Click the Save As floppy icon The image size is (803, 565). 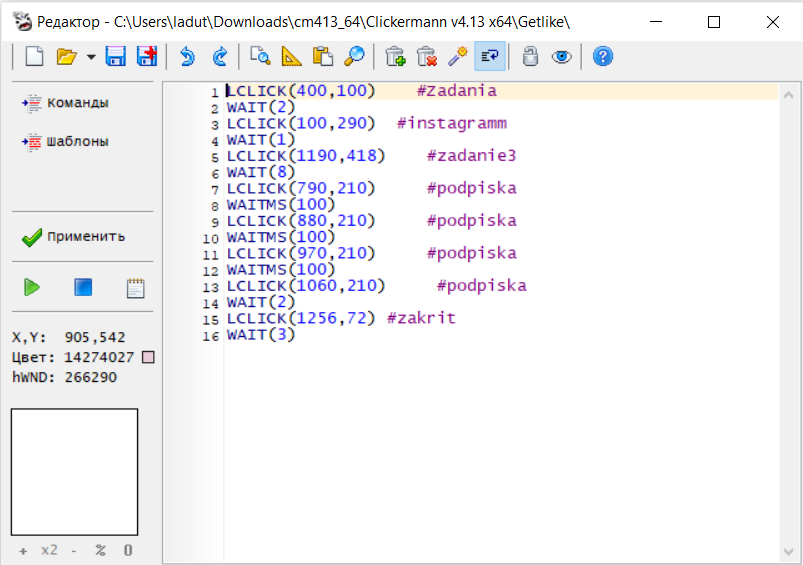click(147, 56)
